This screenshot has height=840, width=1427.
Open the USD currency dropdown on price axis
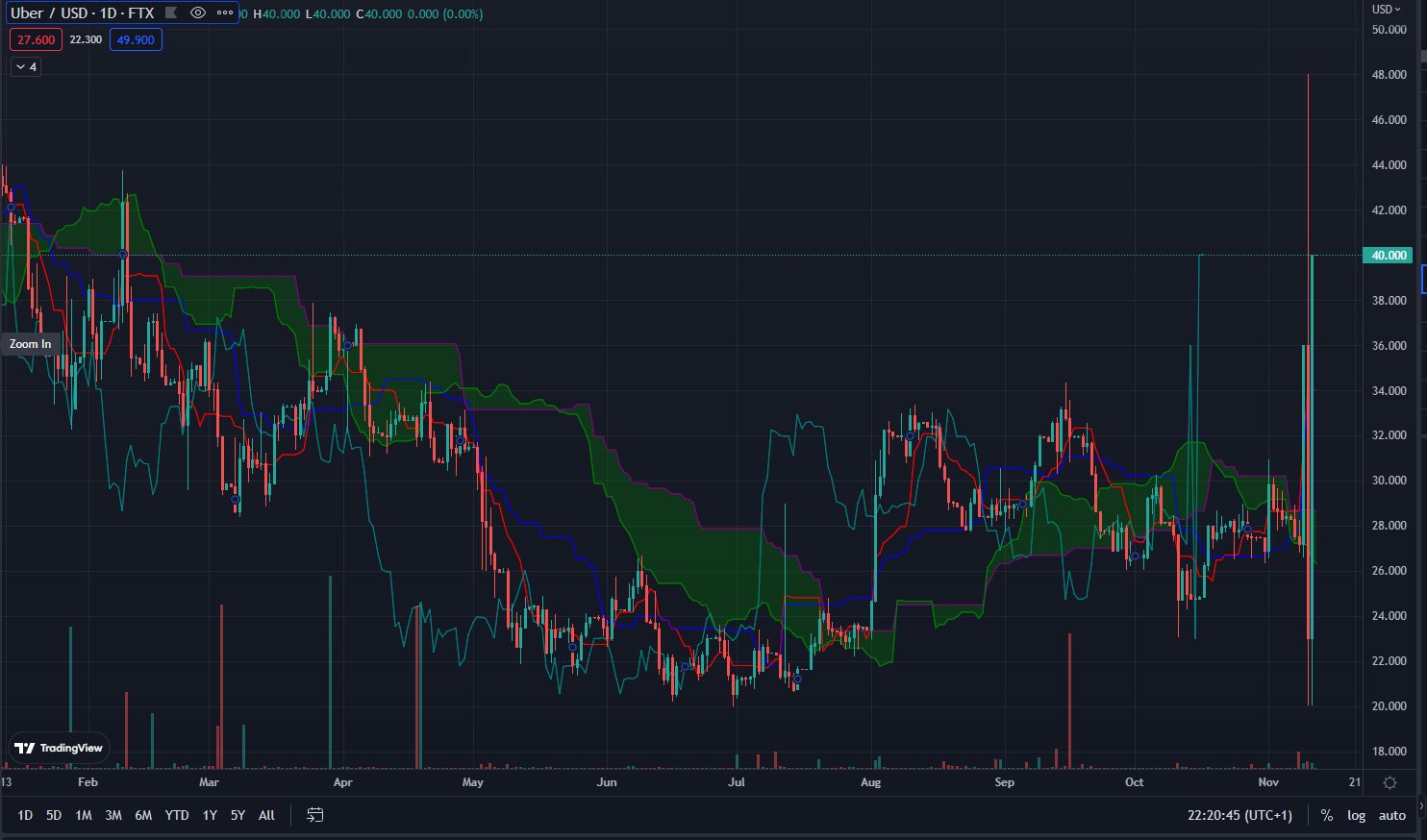pyautogui.click(x=1387, y=10)
